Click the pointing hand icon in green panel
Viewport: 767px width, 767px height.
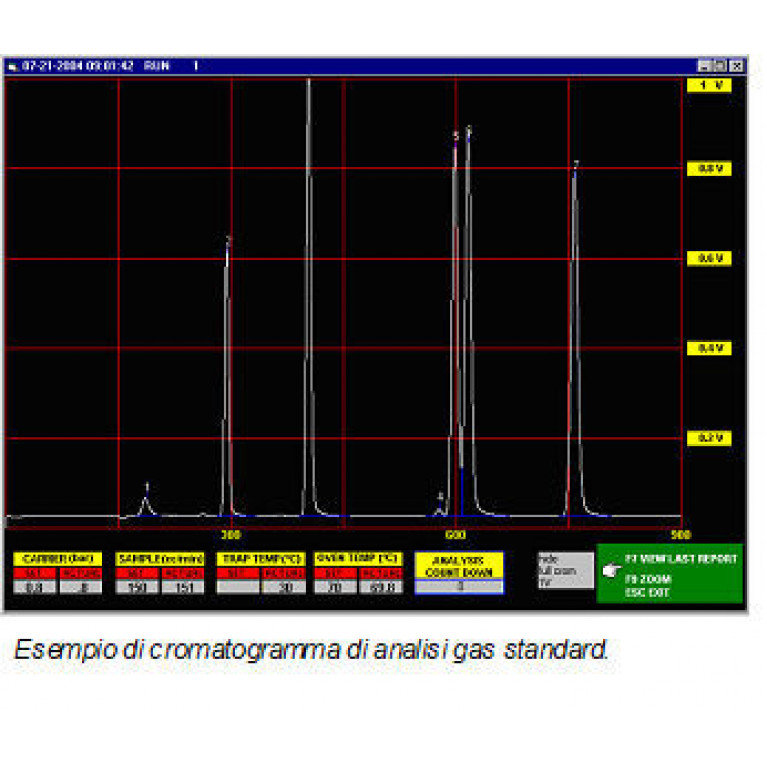click(611, 570)
